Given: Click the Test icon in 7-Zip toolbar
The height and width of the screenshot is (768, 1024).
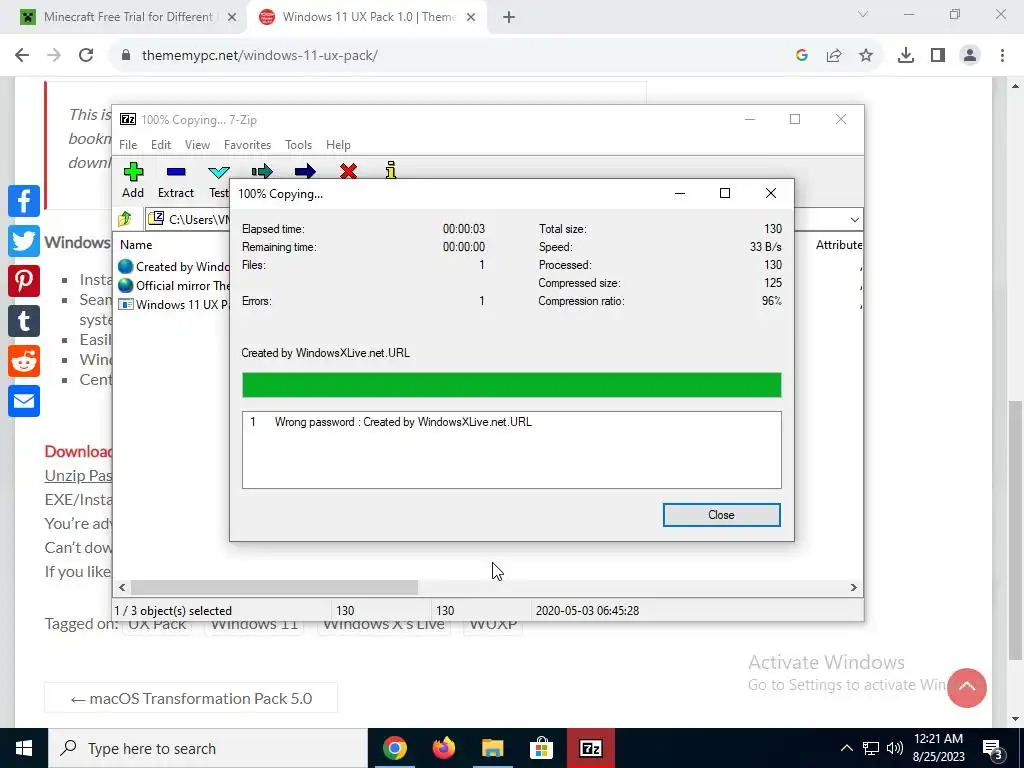Looking at the screenshot, I should click(x=218, y=172).
